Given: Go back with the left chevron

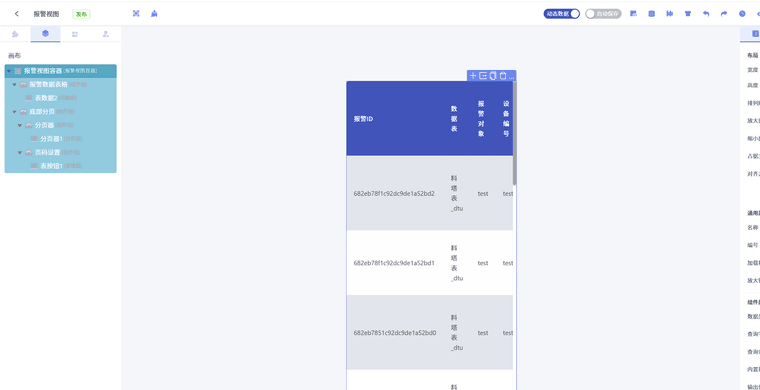Looking at the screenshot, I should 17,14.
